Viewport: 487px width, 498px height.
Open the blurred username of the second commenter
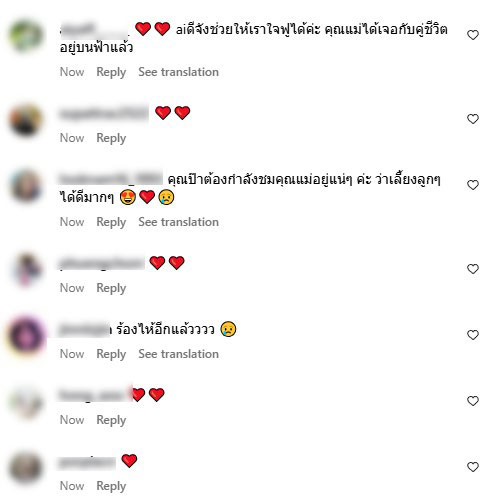click(104, 113)
